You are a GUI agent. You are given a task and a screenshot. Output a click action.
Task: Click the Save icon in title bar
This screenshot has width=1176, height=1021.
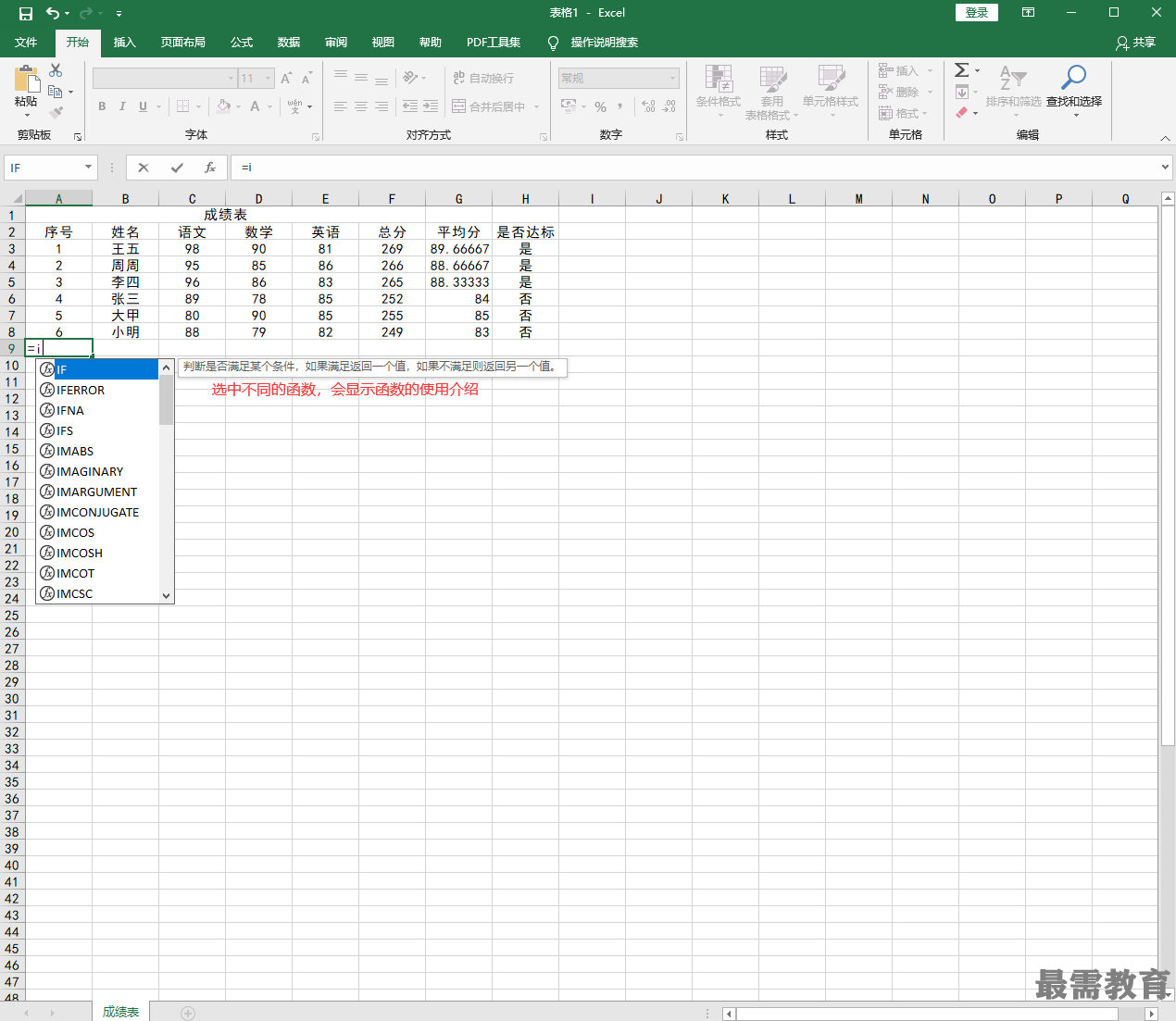[25, 13]
